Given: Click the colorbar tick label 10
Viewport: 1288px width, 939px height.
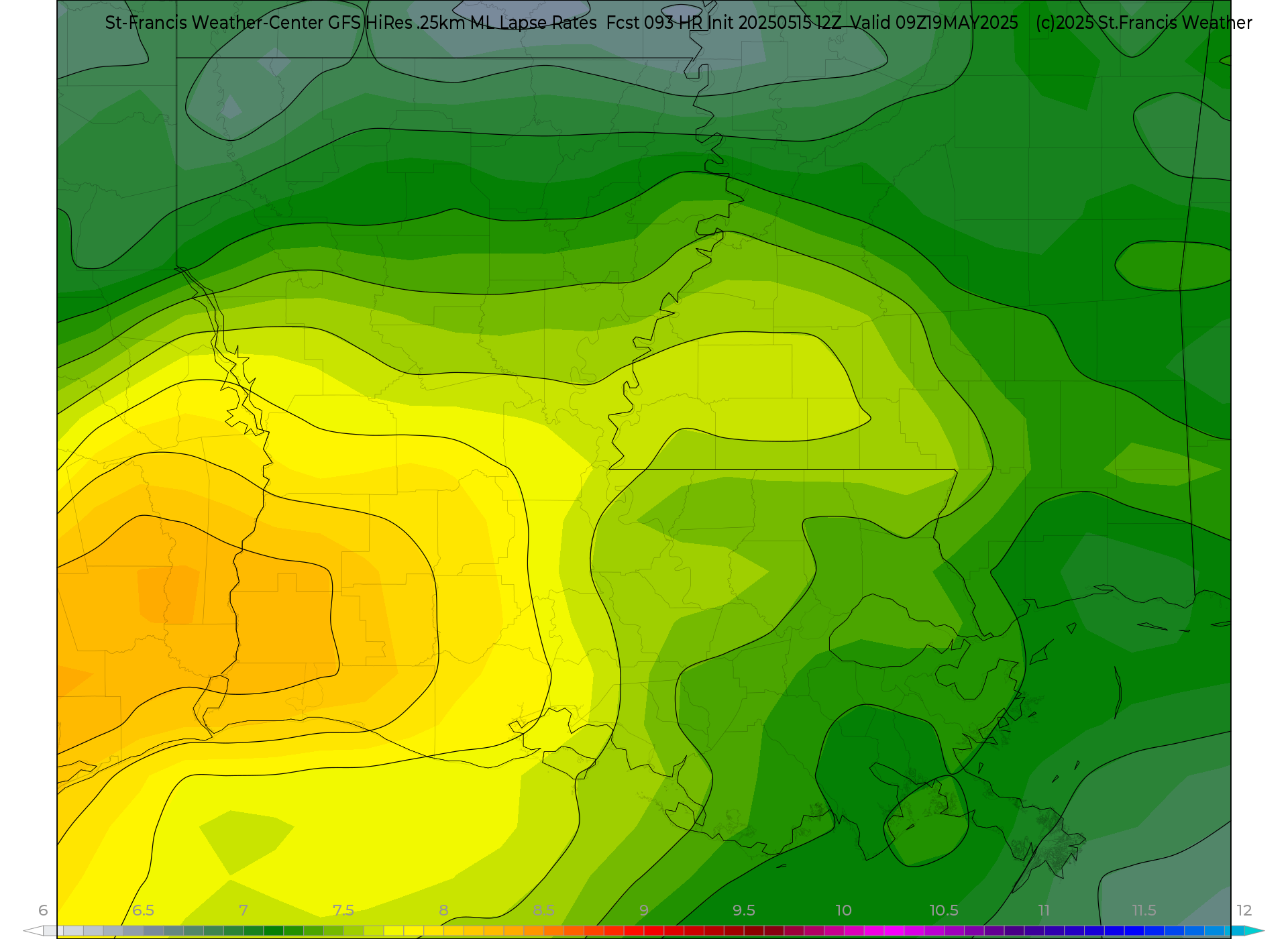Looking at the screenshot, I should click(843, 910).
